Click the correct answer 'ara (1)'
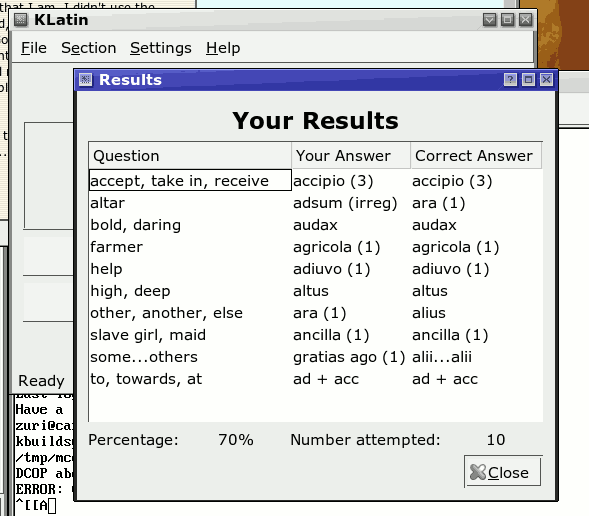Image resolution: width=589 pixels, height=516 pixels. pos(438,203)
